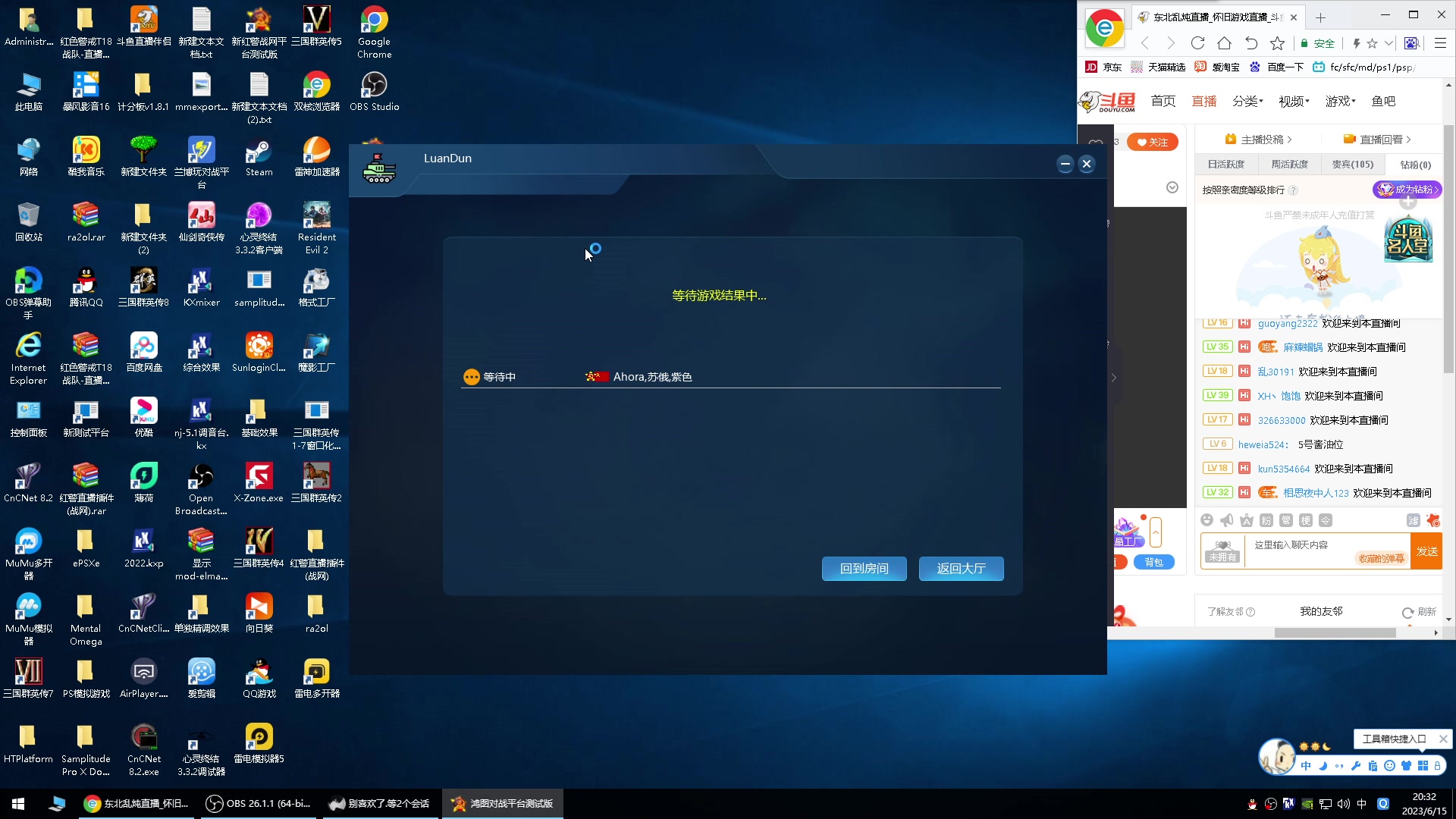
Task: Expand the 分类 dropdown in Douyu nav
Action: tap(1247, 102)
